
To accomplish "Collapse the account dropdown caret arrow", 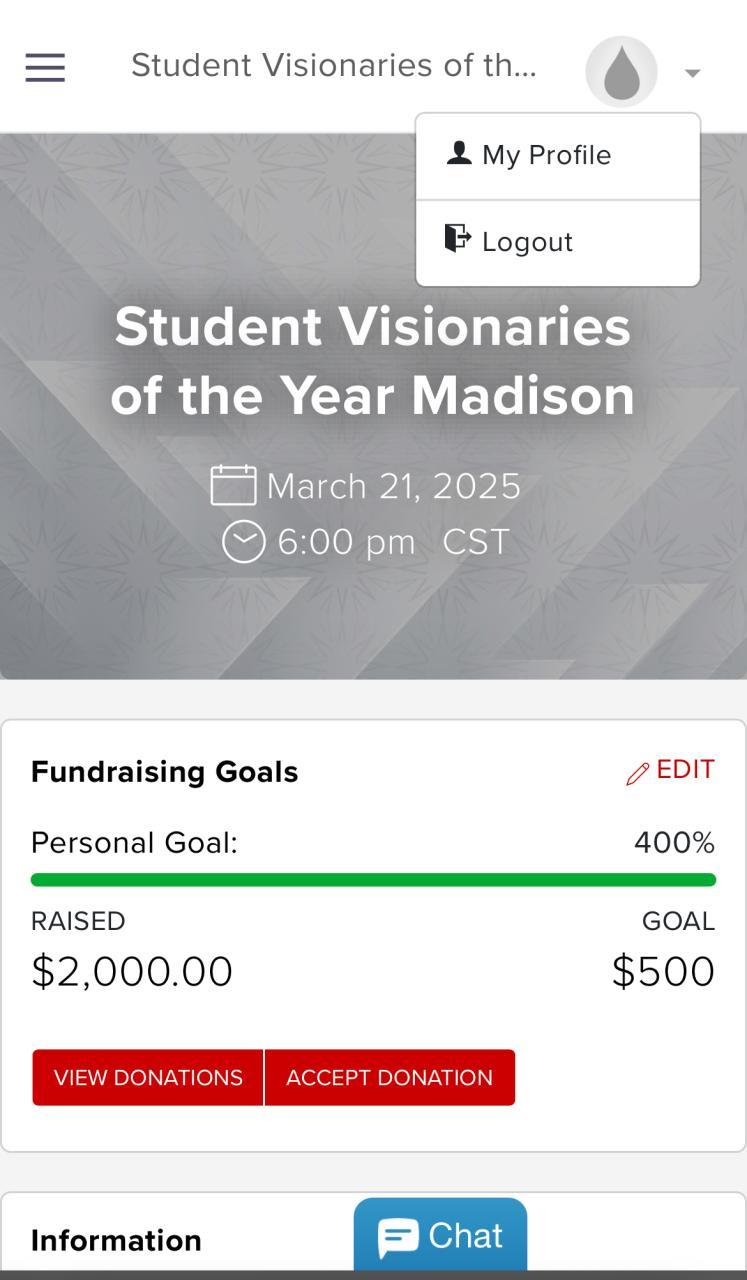I will (x=692, y=73).
